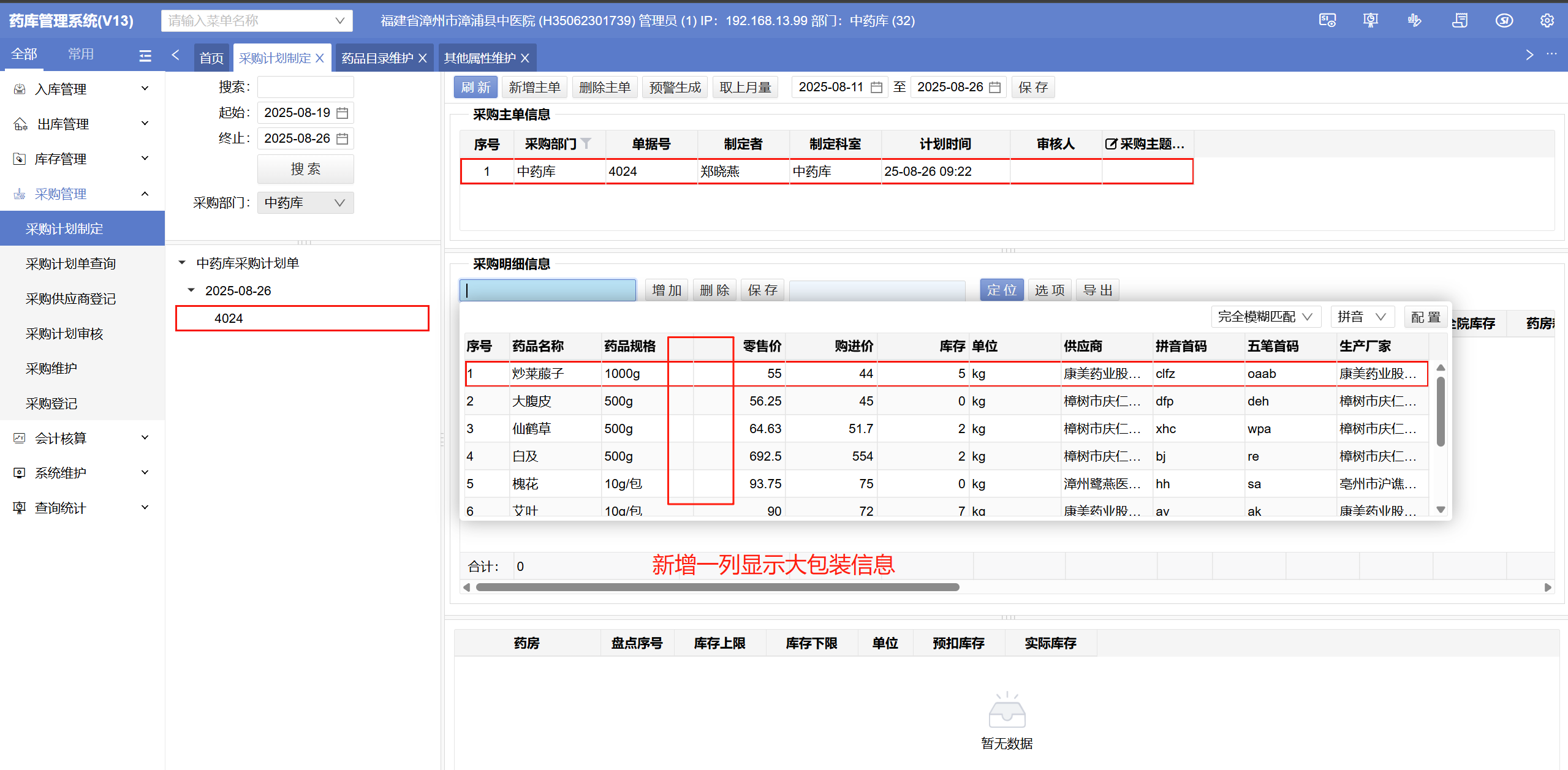Click the settings gear icon in header
Image resolution: width=1568 pixels, height=770 pixels.
(1547, 21)
